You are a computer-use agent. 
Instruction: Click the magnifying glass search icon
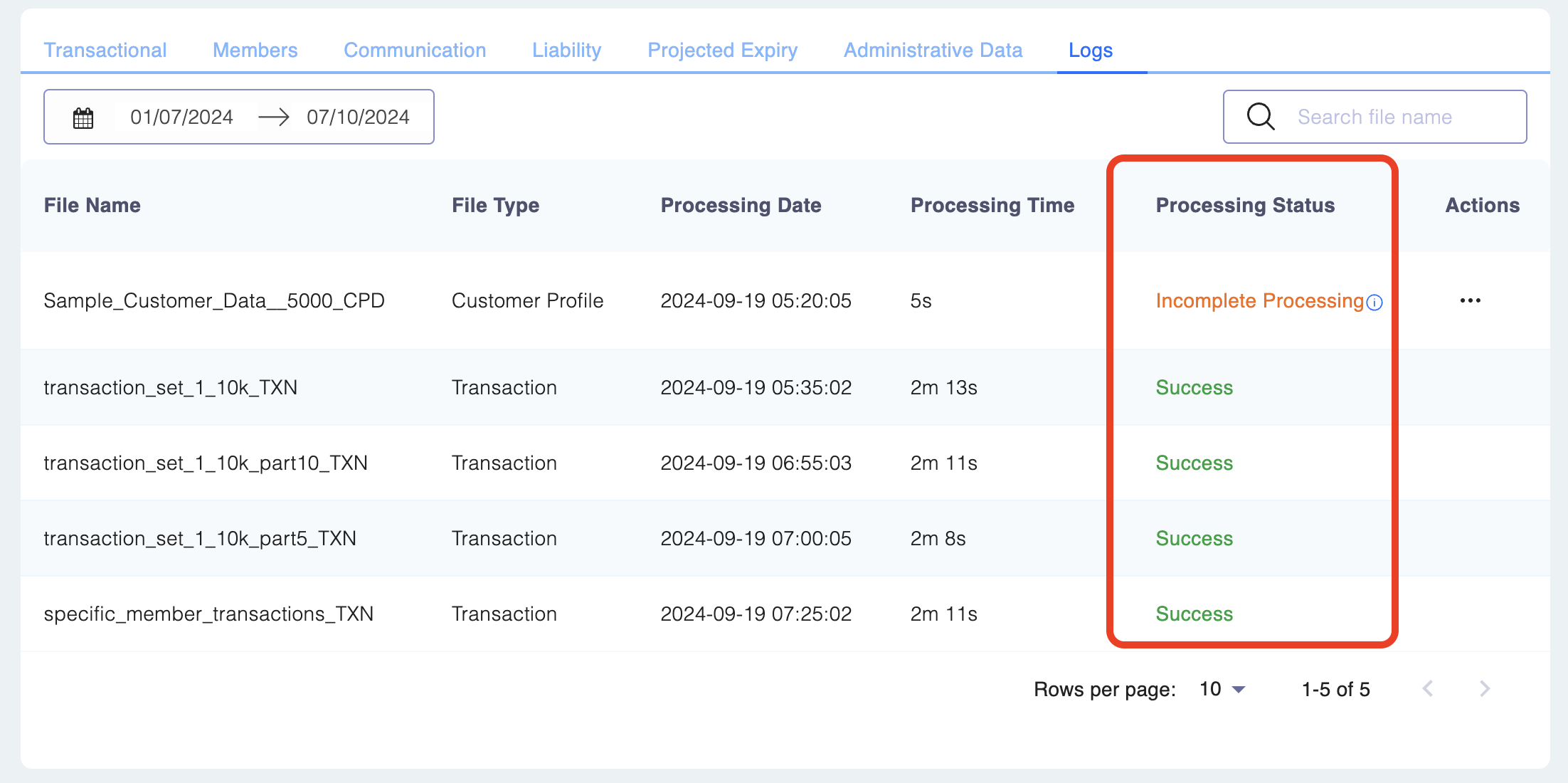[x=1260, y=116]
